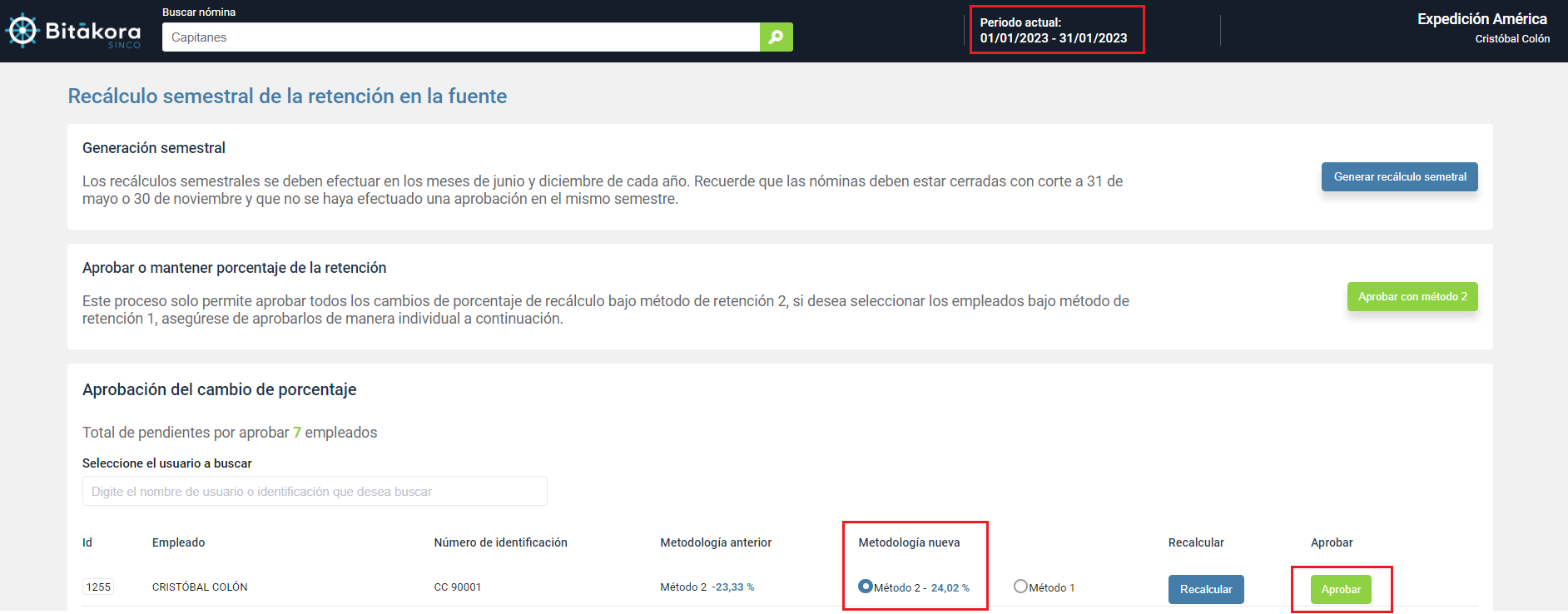Click the Cristóbal Colón user name

[1512, 39]
